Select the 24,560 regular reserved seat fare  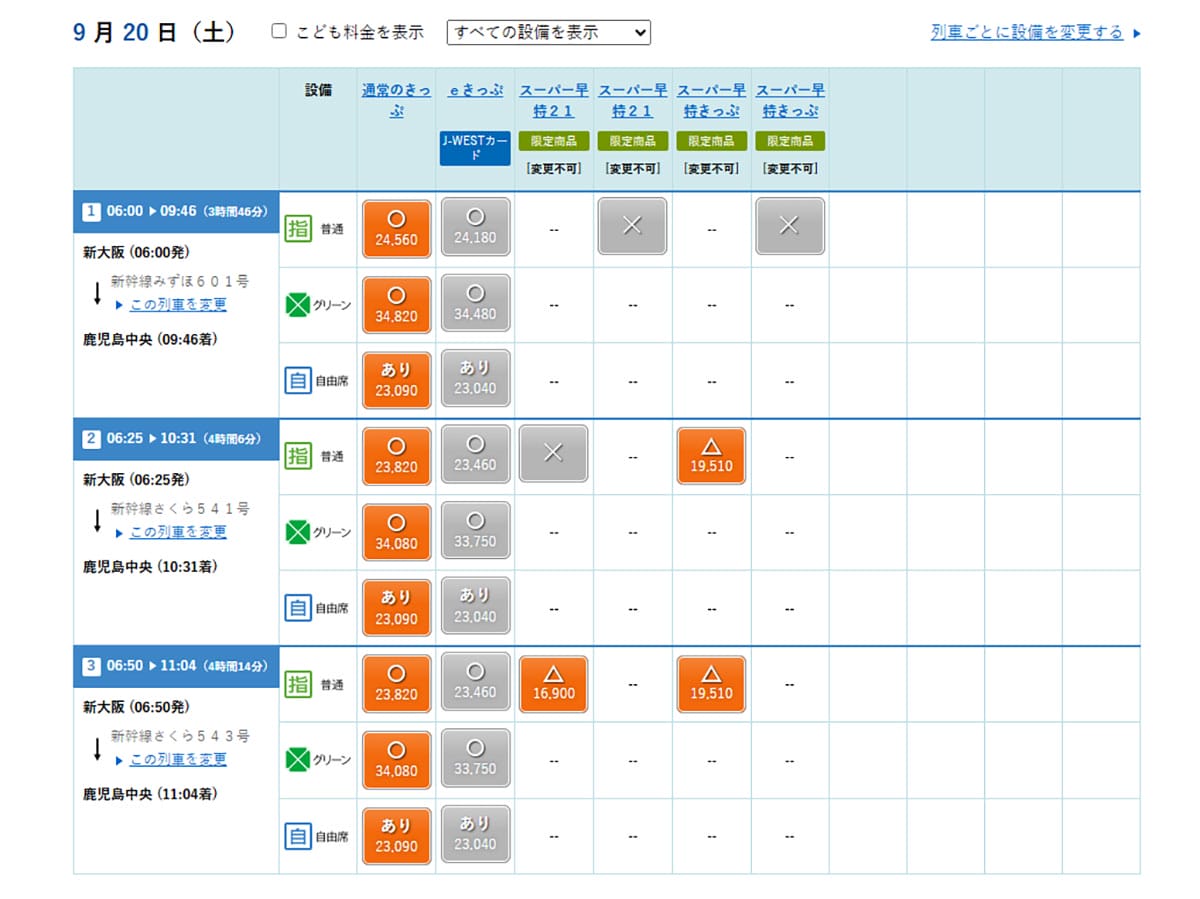[x=397, y=228]
